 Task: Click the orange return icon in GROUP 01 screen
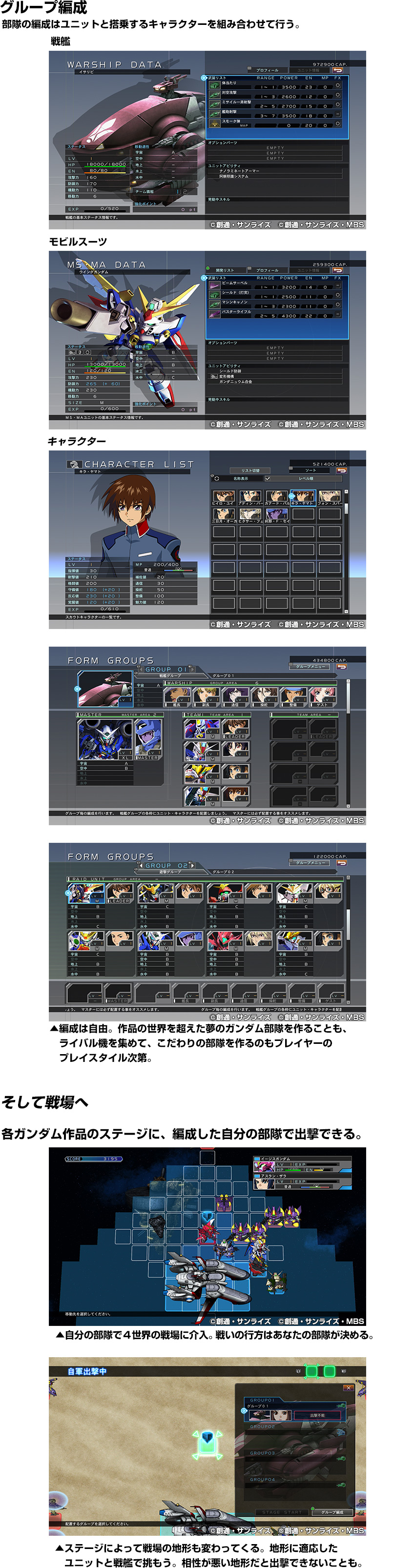(341, 667)
